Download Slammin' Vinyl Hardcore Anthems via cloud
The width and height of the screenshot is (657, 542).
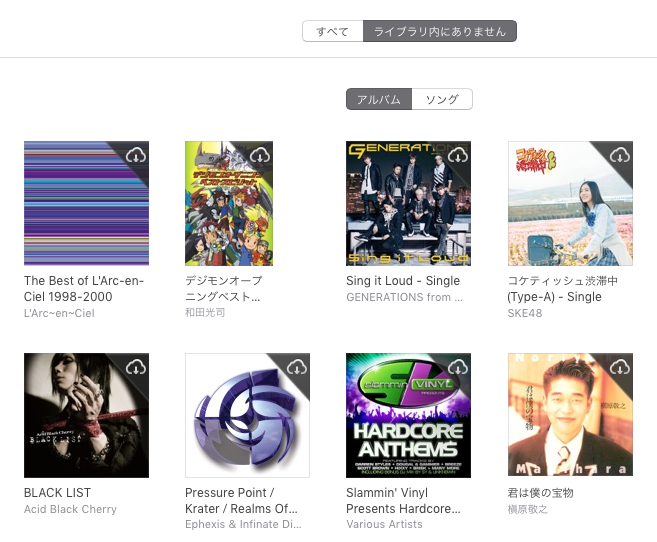pyautogui.click(x=458, y=367)
